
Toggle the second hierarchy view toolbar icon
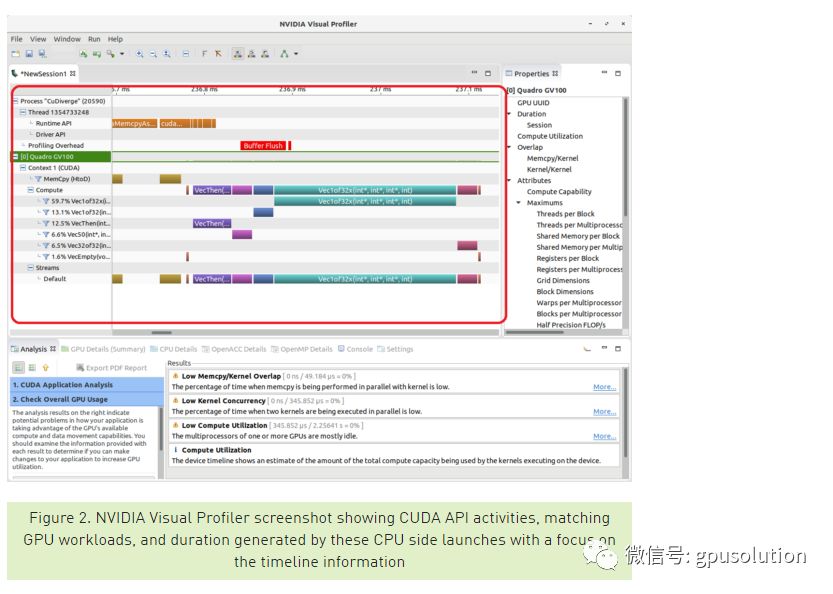click(251, 54)
